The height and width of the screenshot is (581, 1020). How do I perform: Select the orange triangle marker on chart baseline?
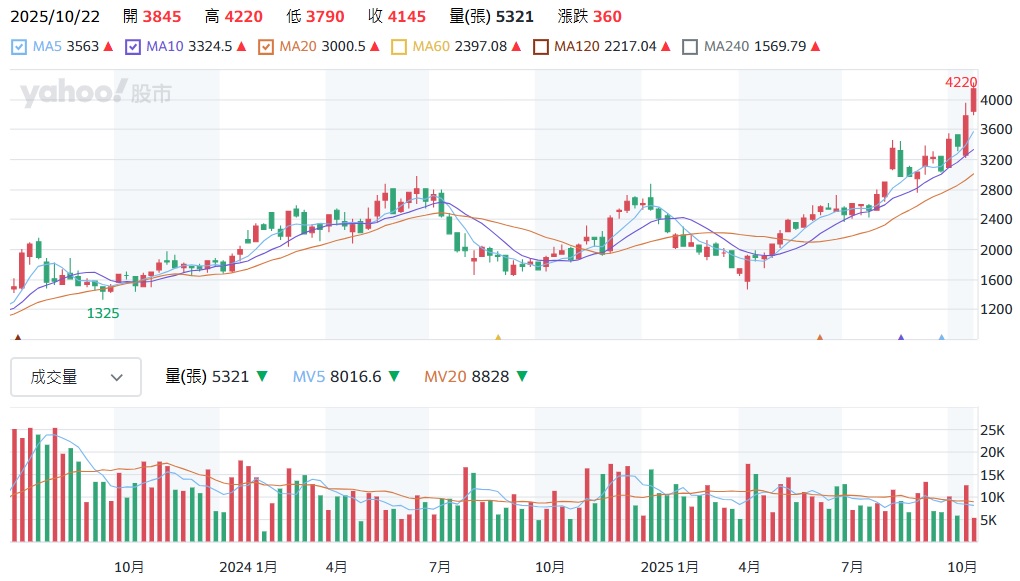coord(820,338)
